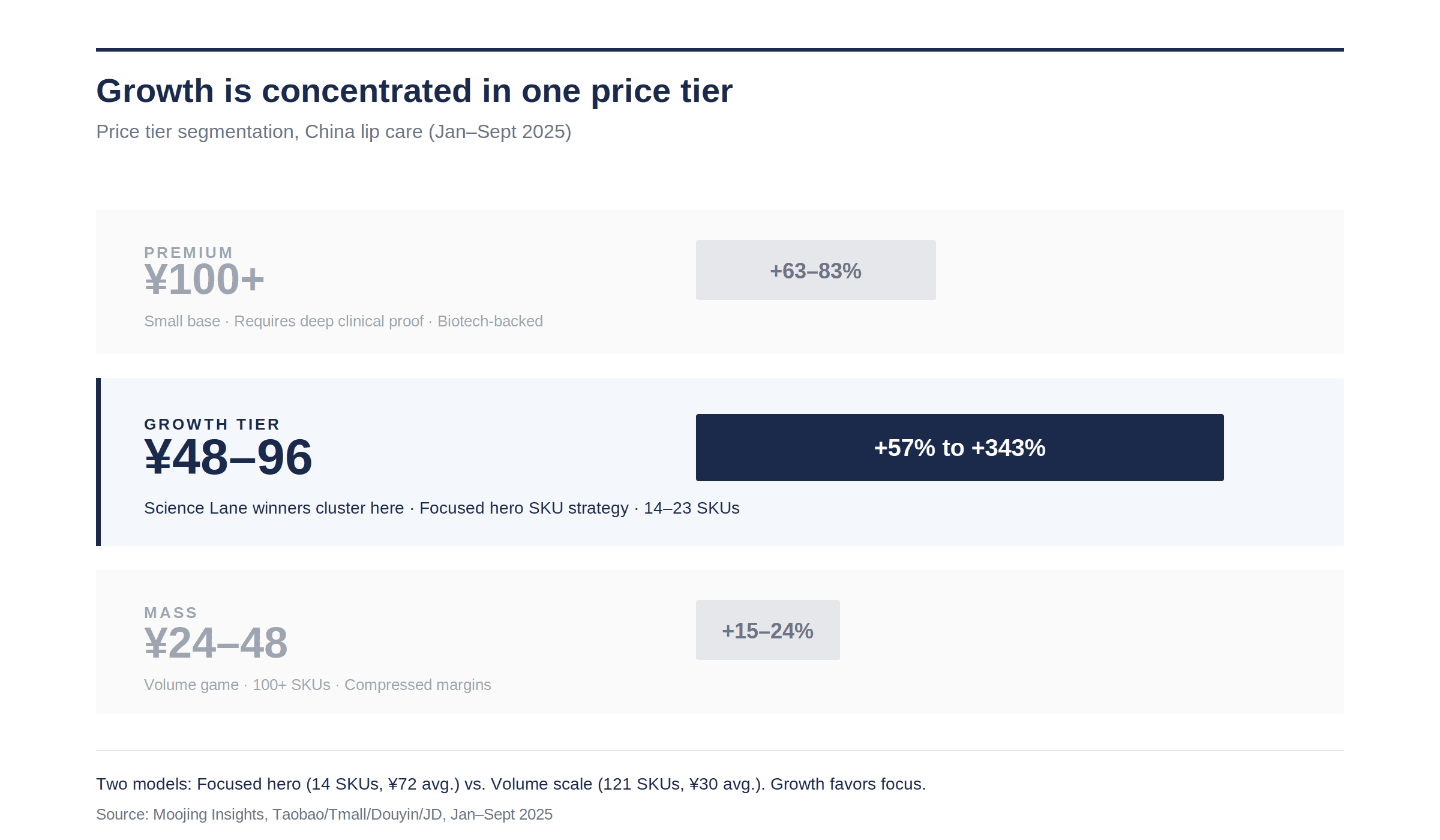Select the Moojing Insights source line
1440x840 pixels.
324,815
